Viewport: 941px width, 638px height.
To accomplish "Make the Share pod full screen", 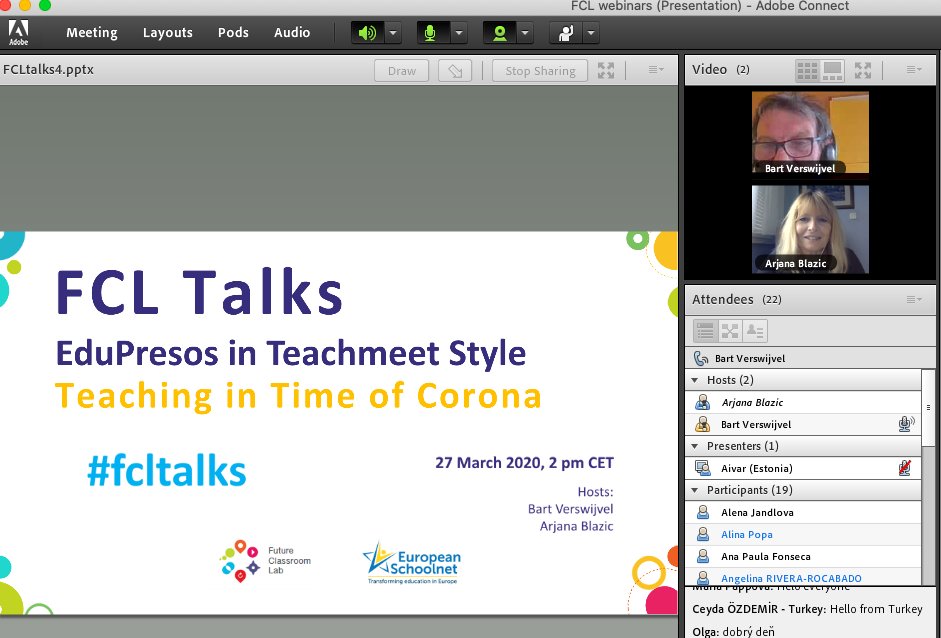I will pos(606,71).
